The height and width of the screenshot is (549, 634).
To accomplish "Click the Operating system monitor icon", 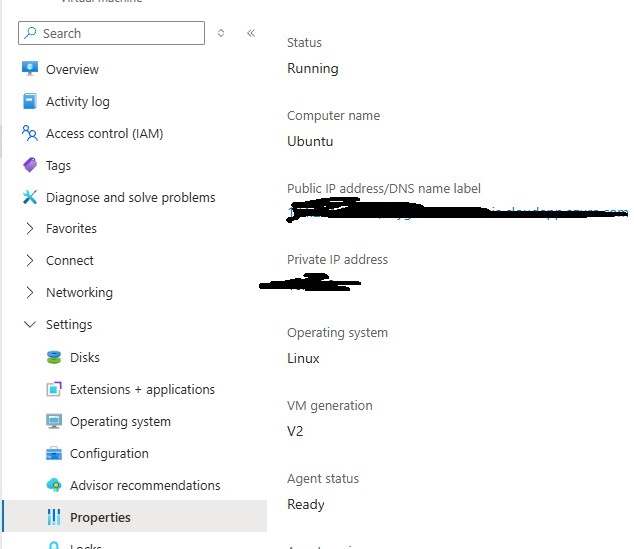I will point(54,421).
